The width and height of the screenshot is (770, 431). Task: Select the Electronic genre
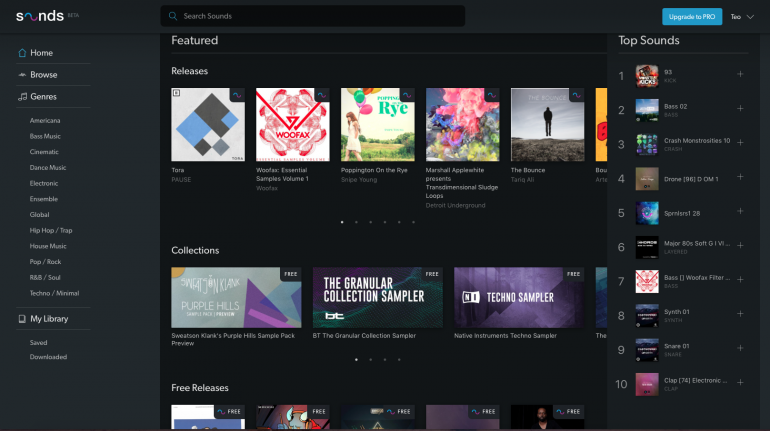[x=44, y=183]
